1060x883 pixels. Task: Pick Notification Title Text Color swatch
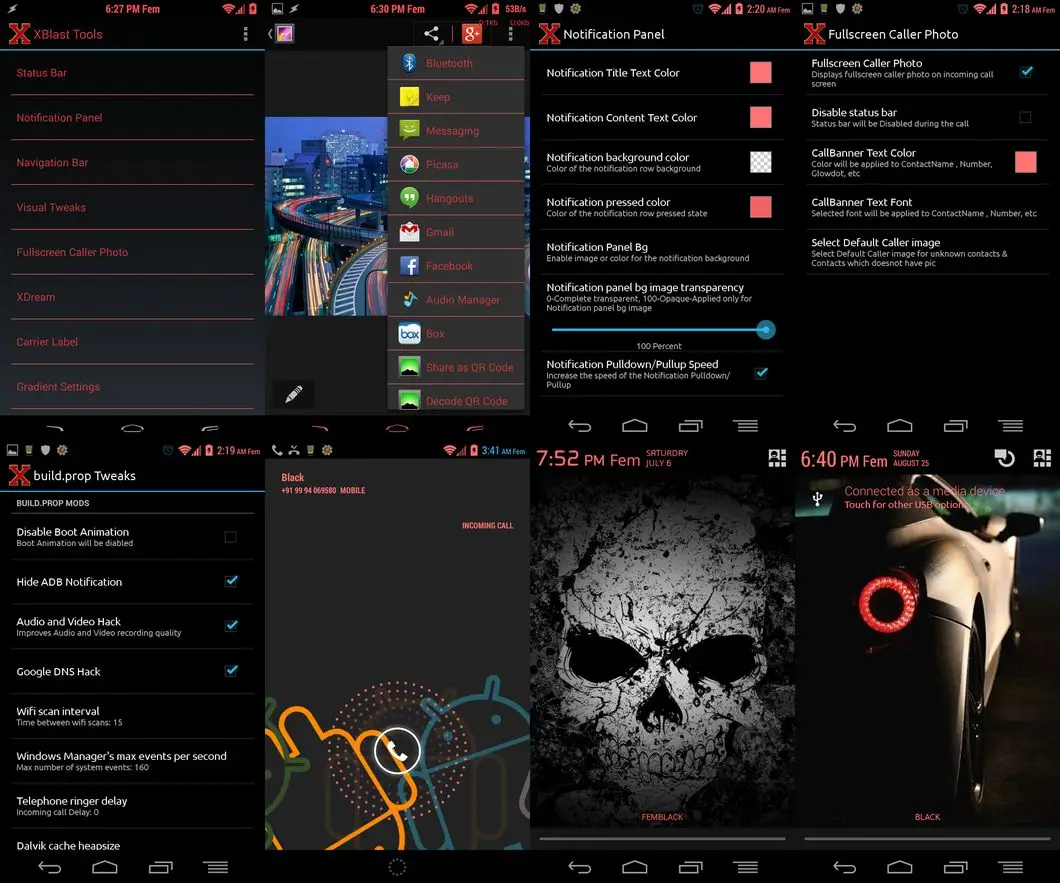coord(761,72)
